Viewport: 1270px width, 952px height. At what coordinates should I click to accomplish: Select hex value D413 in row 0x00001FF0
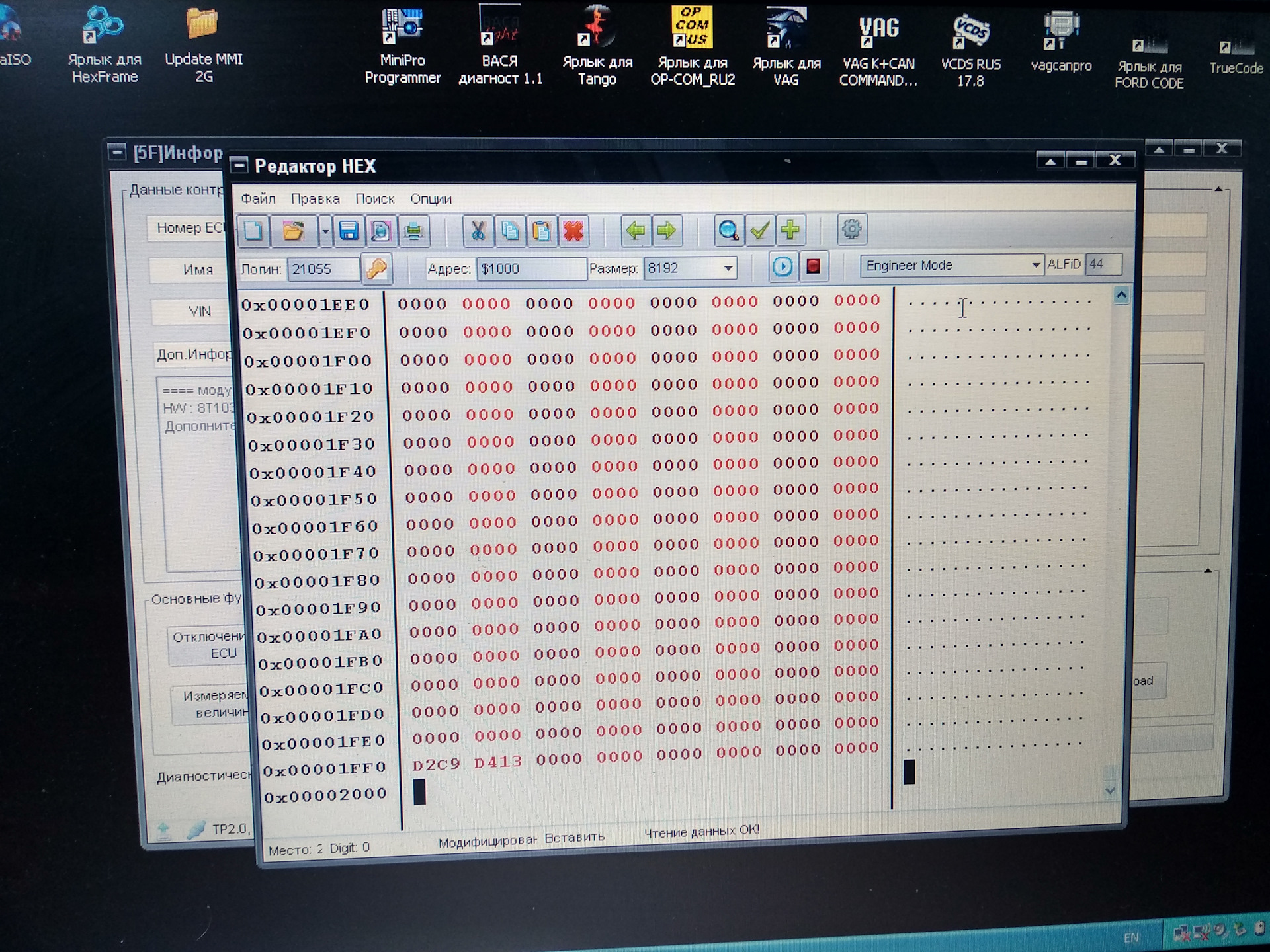coord(497,762)
